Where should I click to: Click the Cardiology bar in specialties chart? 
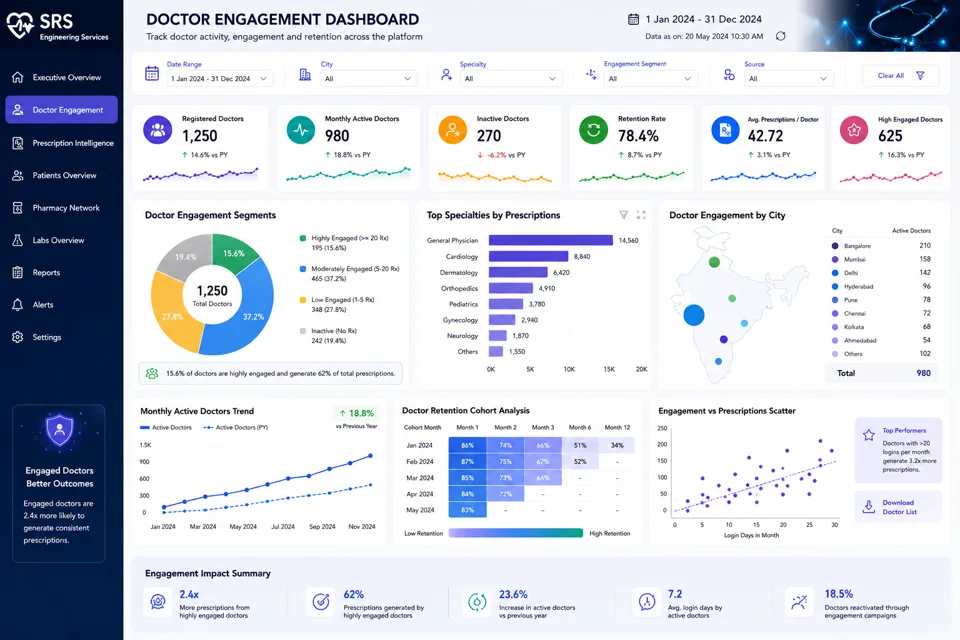(528, 257)
